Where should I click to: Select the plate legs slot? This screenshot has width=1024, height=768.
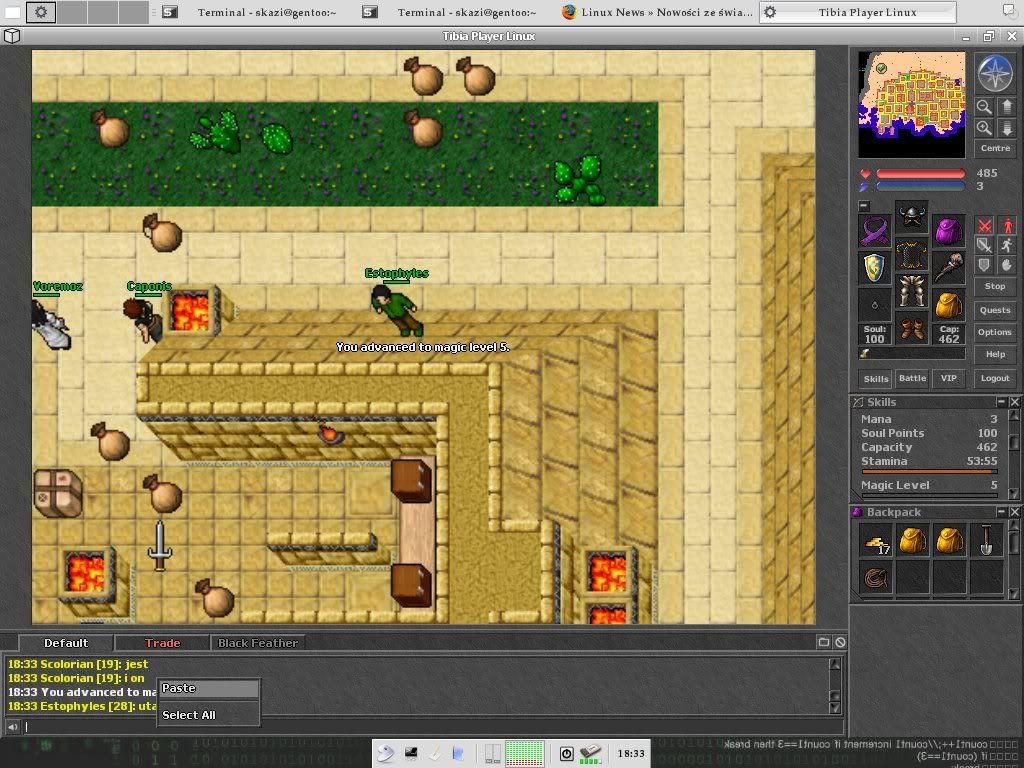[x=912, y=291]
